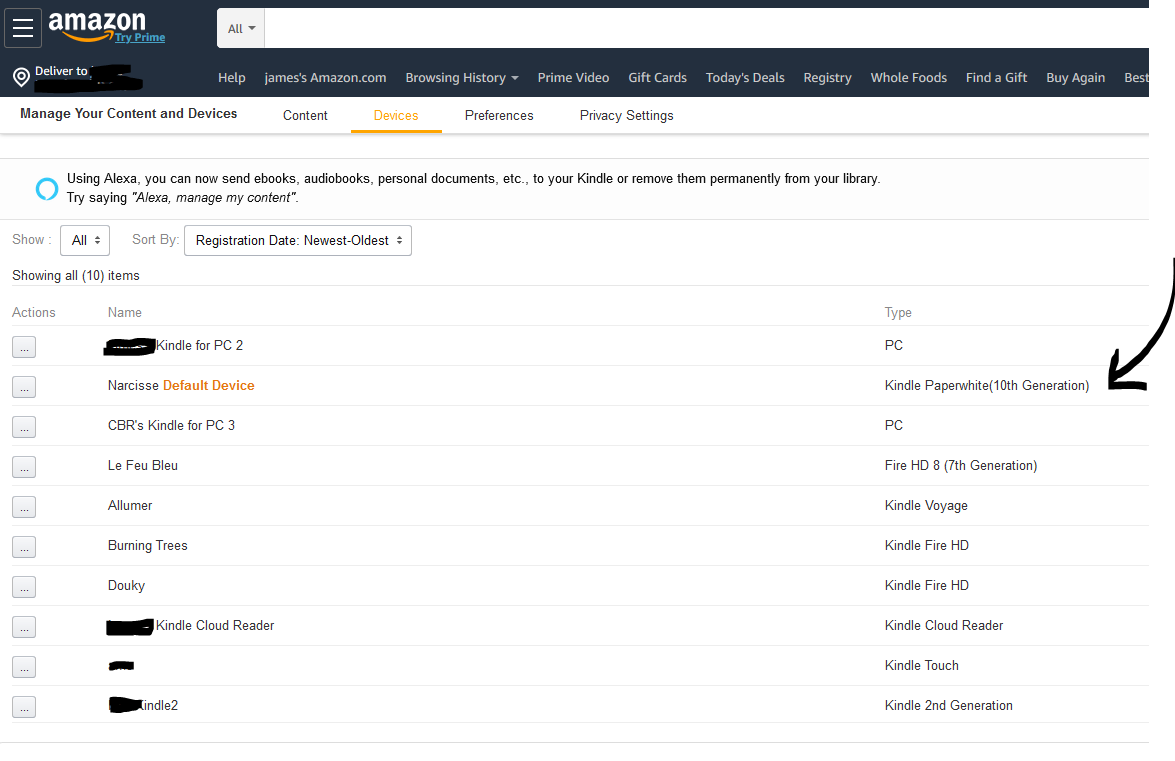The height and width of the screenshot is (761, 1175).
Task: Click the Kindle 2nd Generation type text
Action: point(948,706)
